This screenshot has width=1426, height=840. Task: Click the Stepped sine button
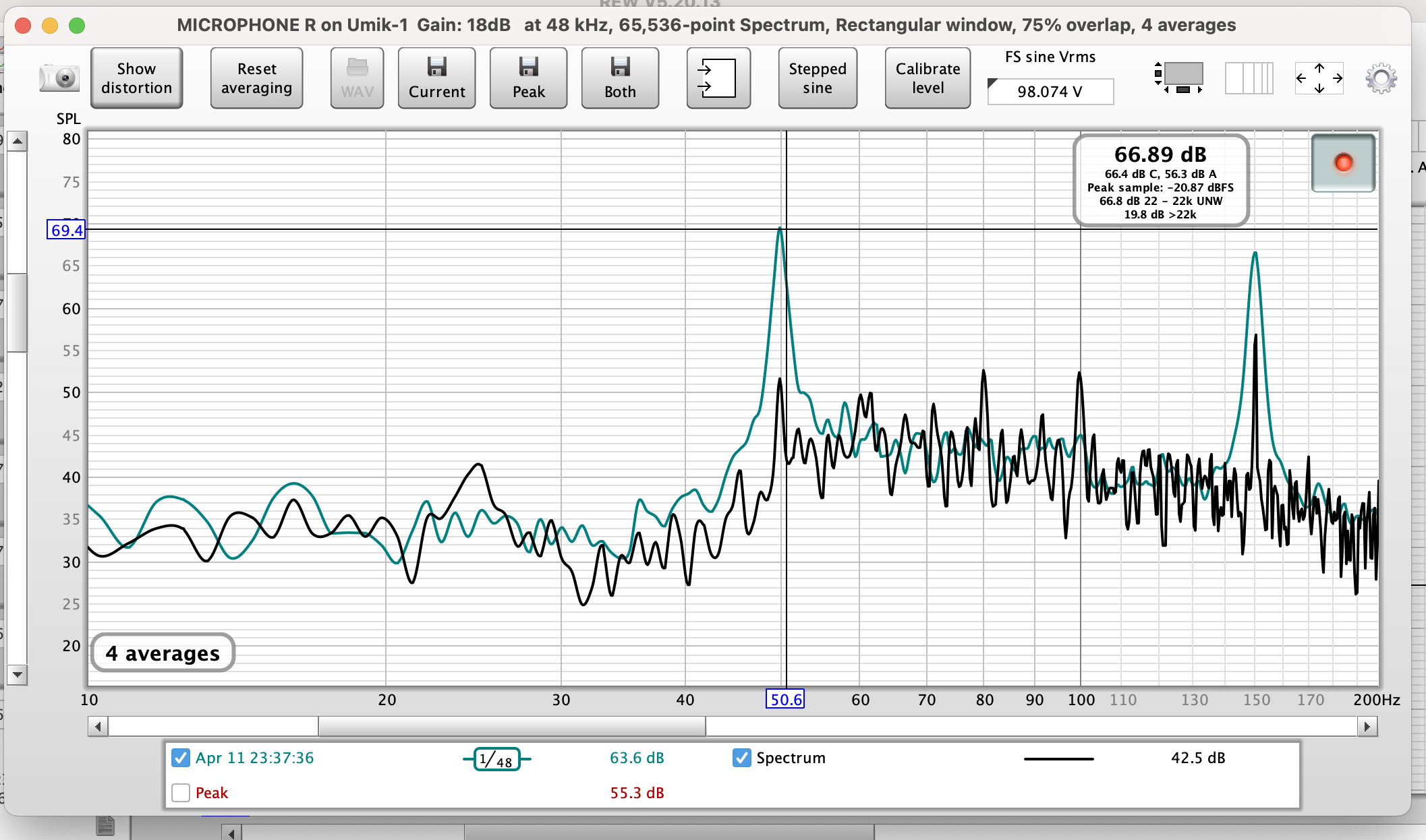[817, 78]
